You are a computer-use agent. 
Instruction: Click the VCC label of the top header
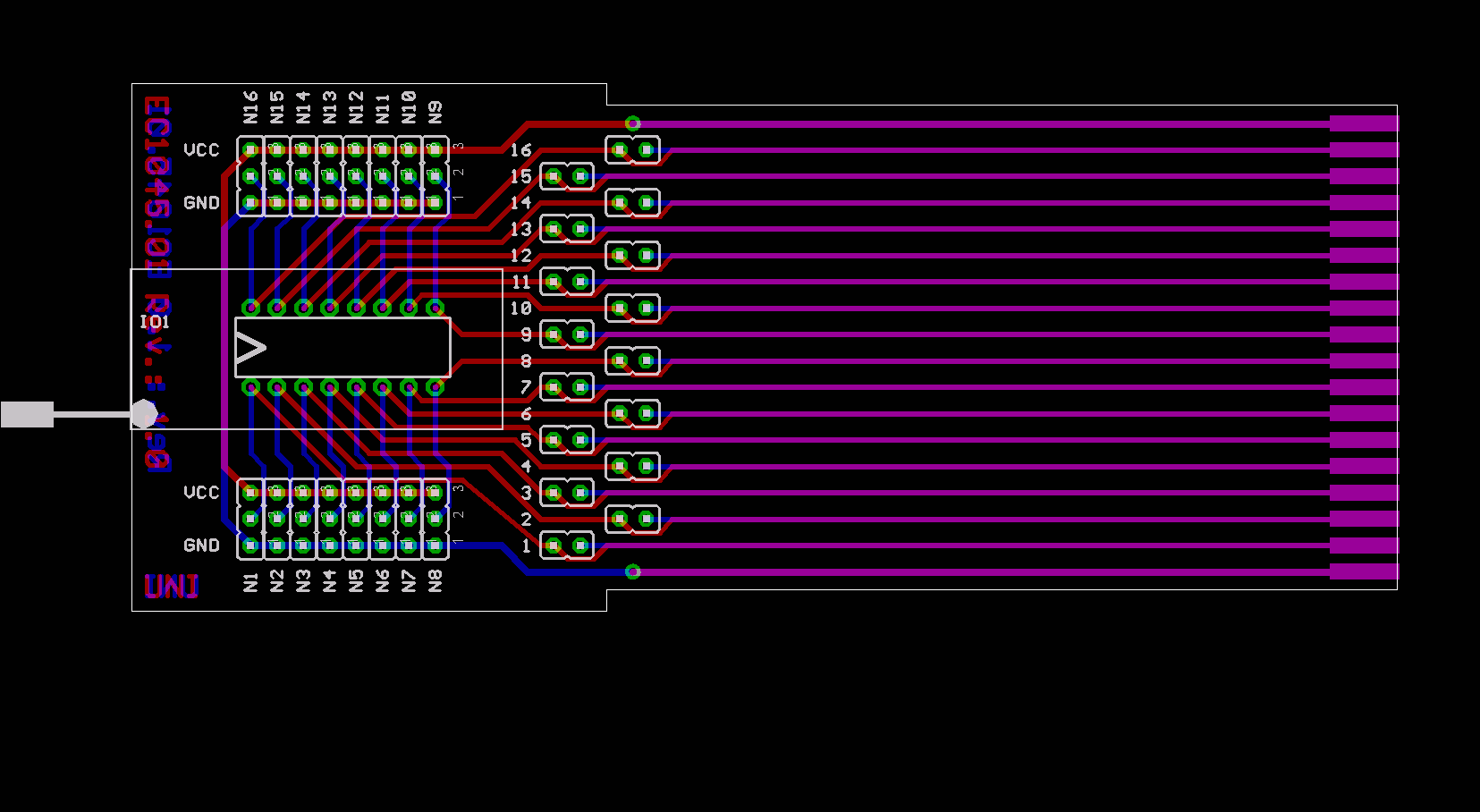[201, 149]
